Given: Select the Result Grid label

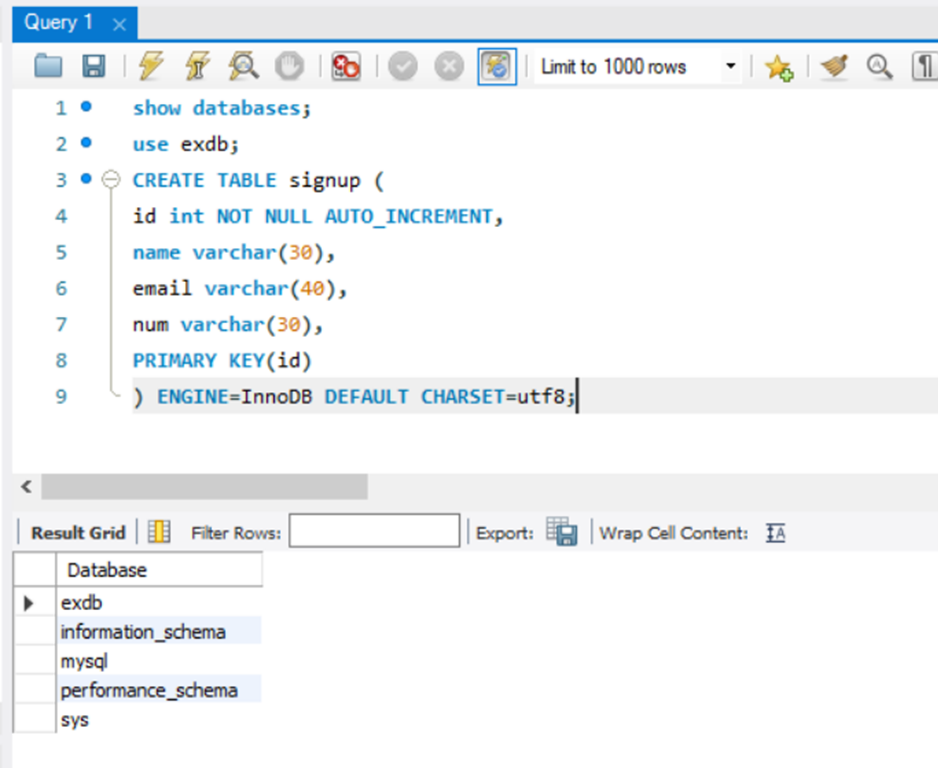Looking at the screenshot, I should (x=78, y=533).
